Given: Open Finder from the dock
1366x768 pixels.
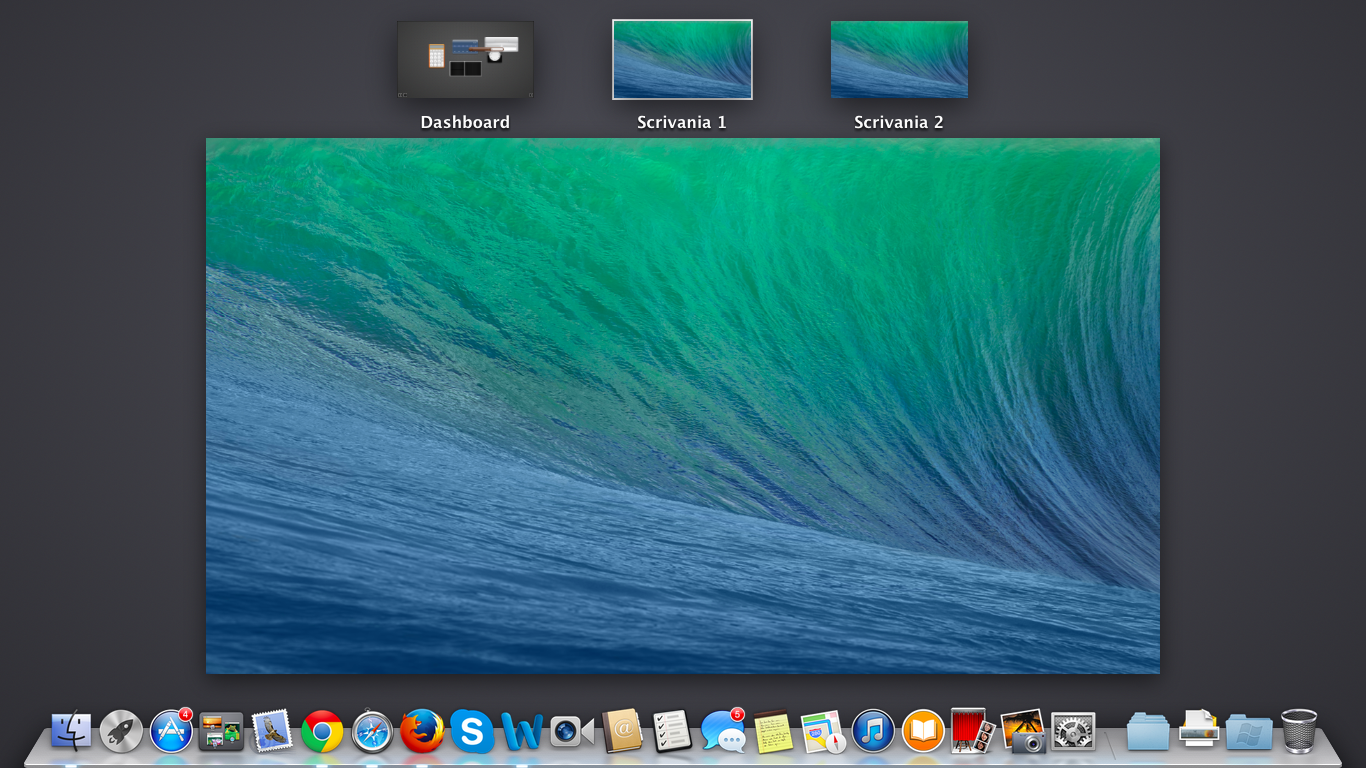Looking at the screenshot, I should click(71, 731).
